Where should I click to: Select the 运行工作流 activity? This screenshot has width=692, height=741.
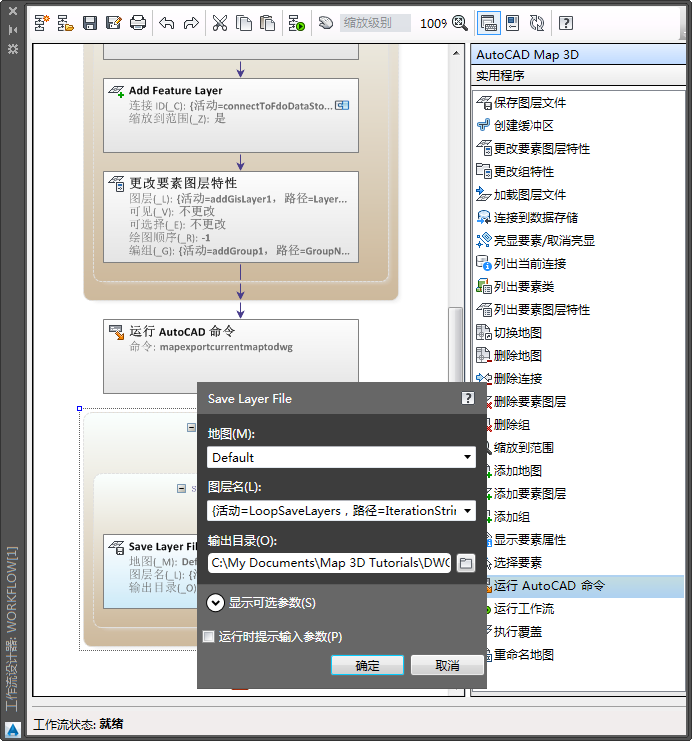tap(524, 609)
